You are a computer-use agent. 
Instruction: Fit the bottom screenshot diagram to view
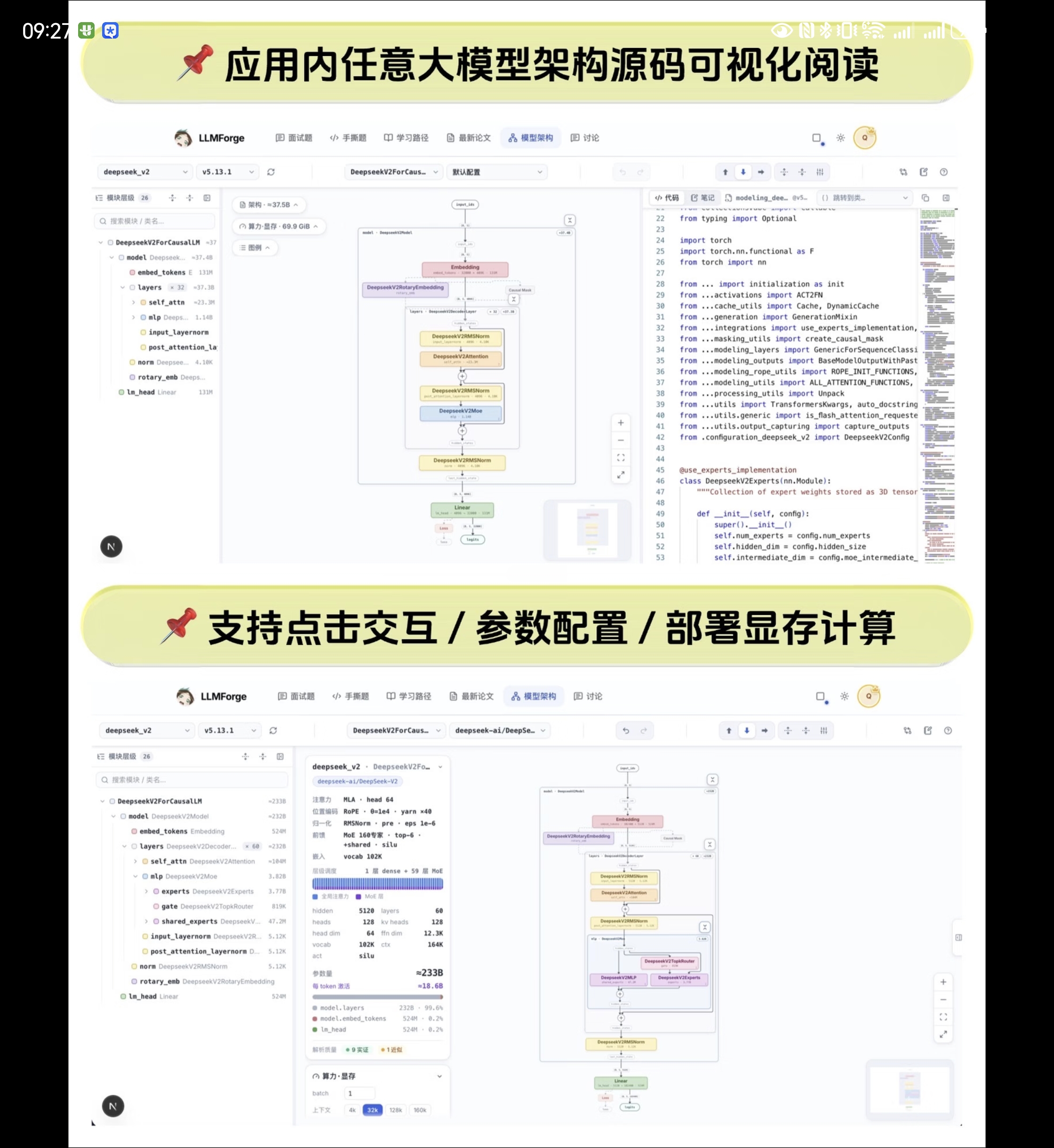click(x=943, y=1017)
